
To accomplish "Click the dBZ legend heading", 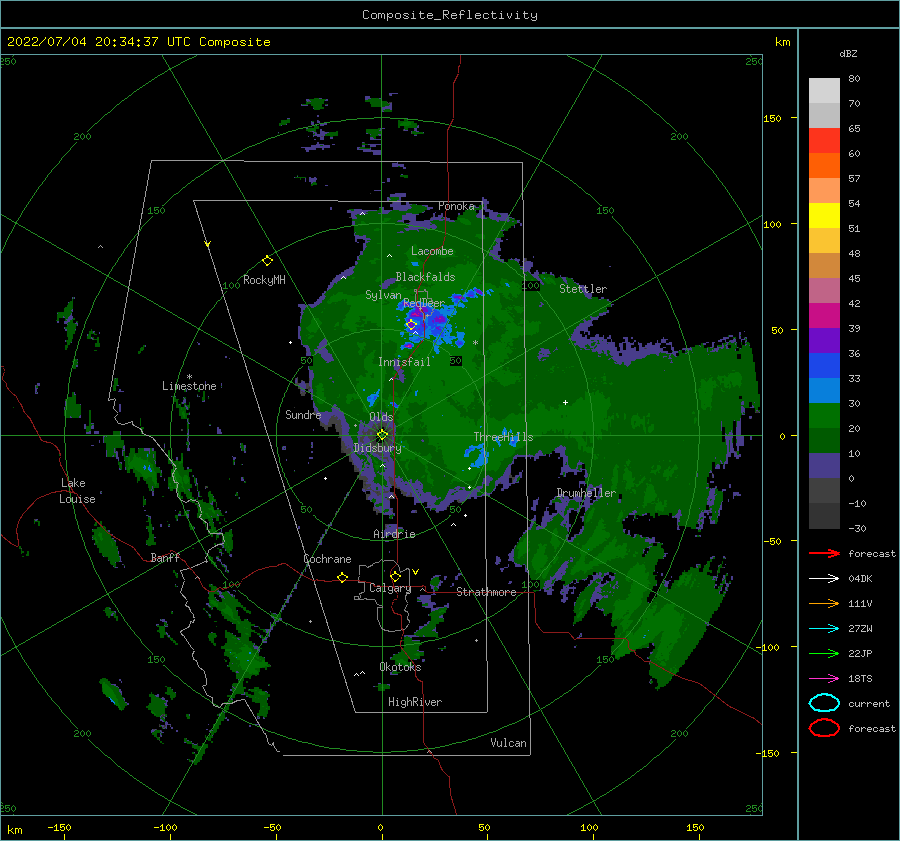I will (848, 53).
